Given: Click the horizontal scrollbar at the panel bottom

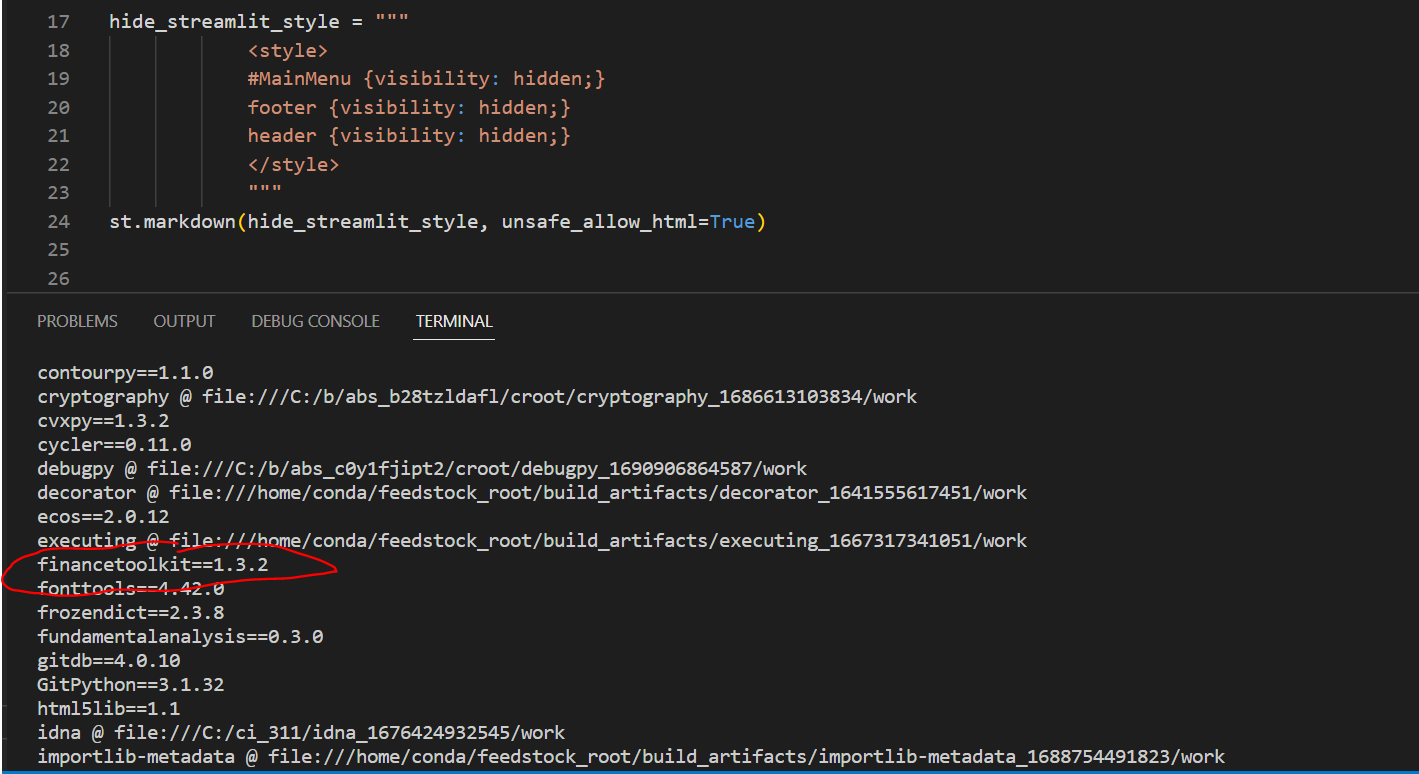Looking at the screenshot, I should point(700,770).
